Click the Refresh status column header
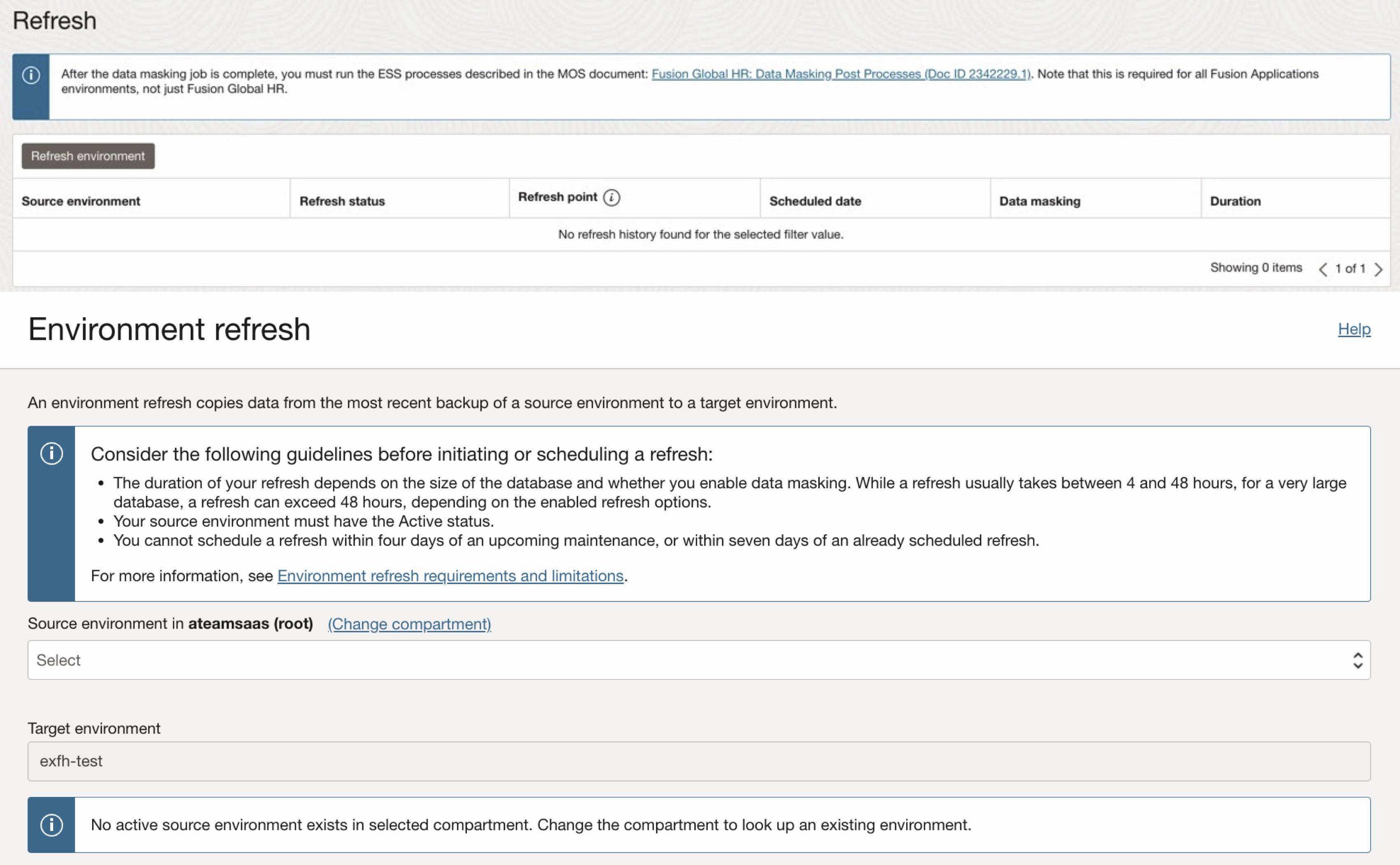This screenshot has width=1400, height=865. click(342, 201)
